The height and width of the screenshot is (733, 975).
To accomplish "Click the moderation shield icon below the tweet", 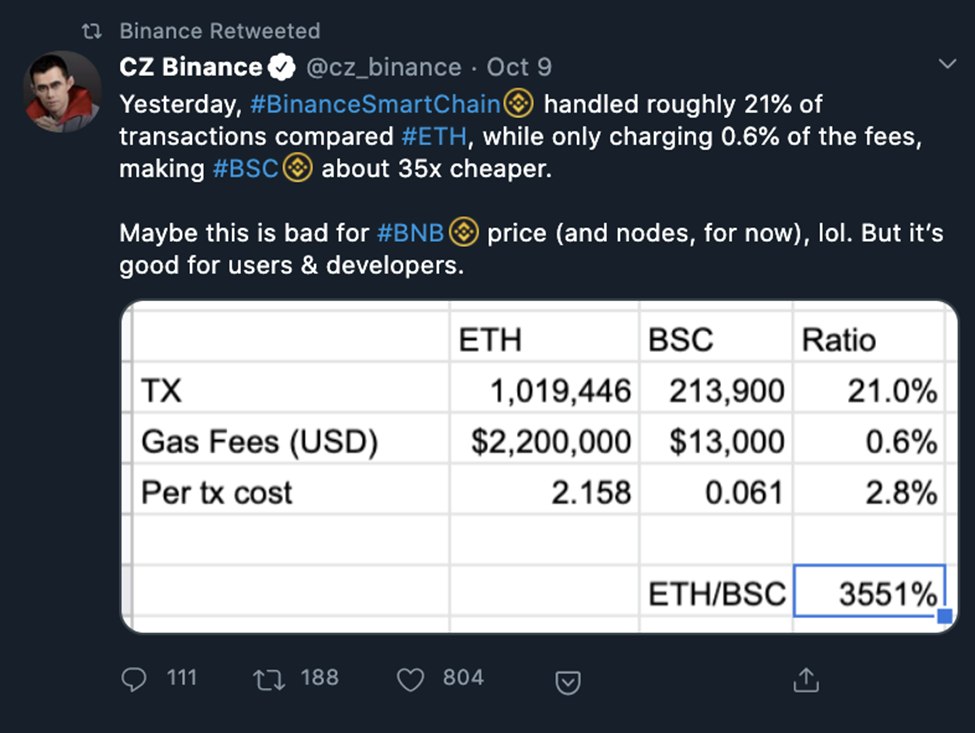I will [568, 683].
